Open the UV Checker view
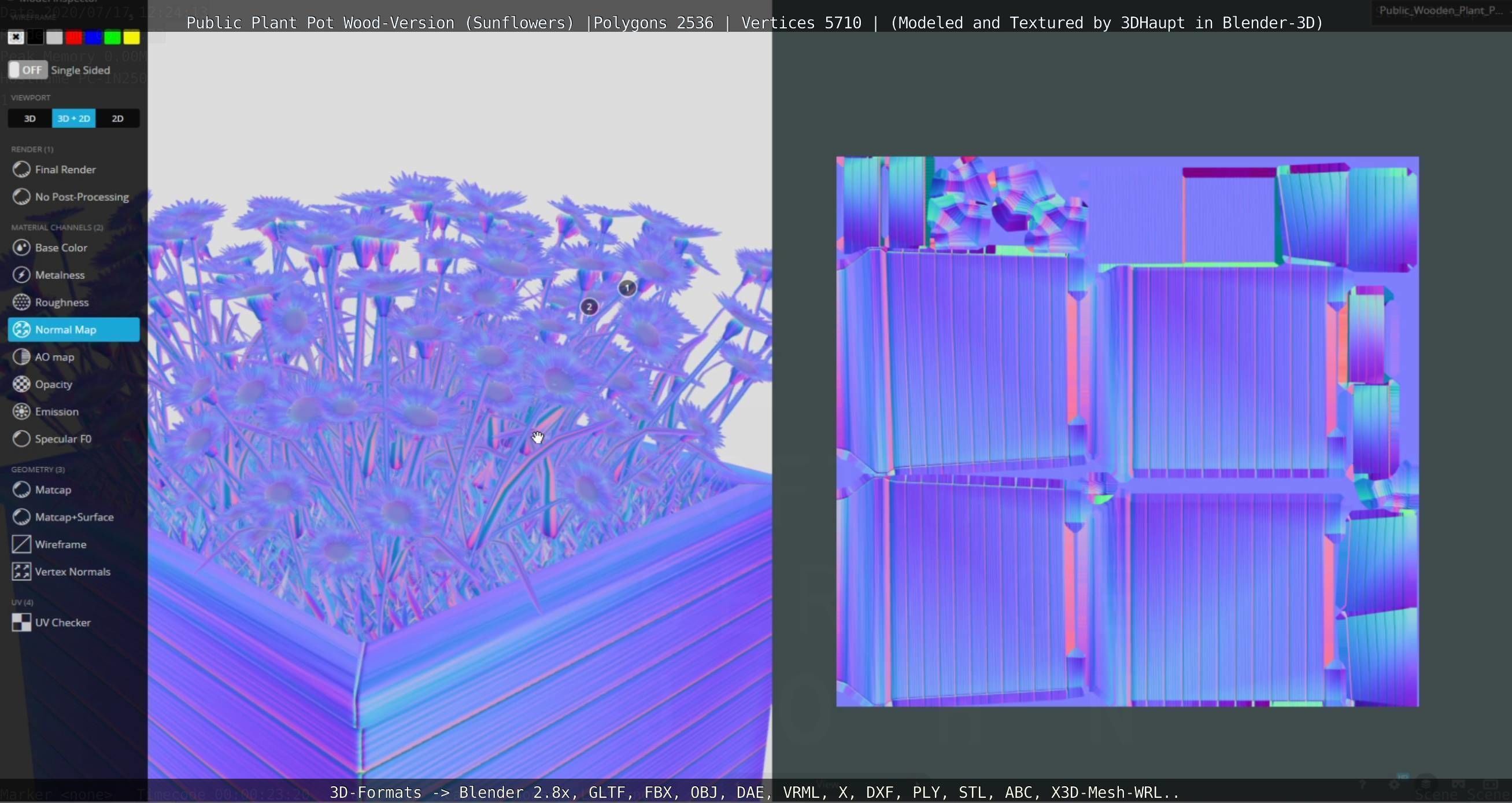Screen dimensions: 1512x803 point(62,622)
